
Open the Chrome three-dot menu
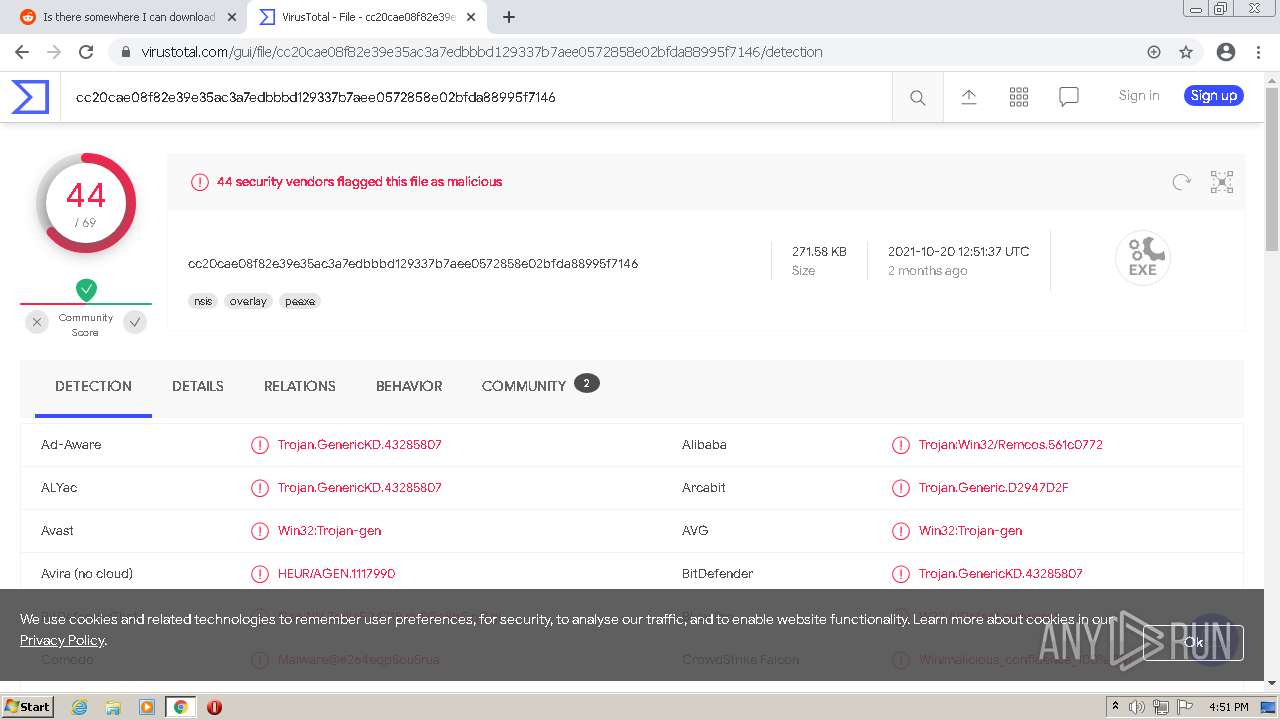(x=1257, y=52)
